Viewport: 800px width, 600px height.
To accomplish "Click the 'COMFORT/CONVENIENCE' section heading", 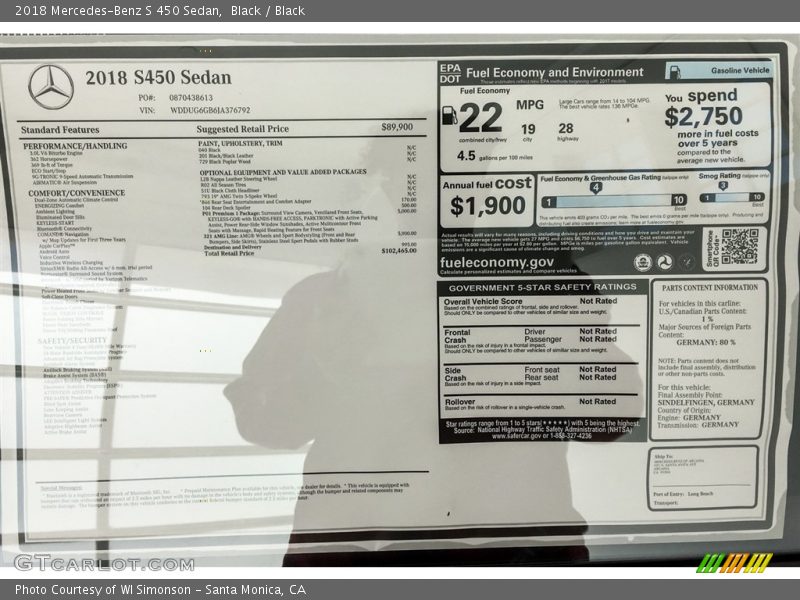I will [x=77, y=193].
